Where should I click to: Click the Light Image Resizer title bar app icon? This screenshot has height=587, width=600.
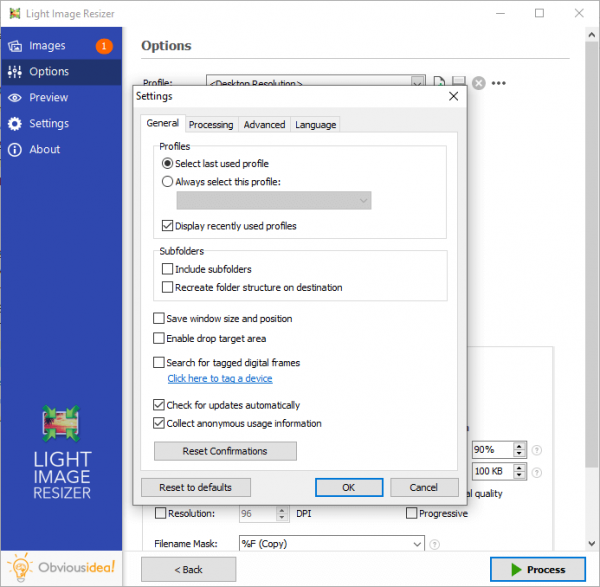15,13
